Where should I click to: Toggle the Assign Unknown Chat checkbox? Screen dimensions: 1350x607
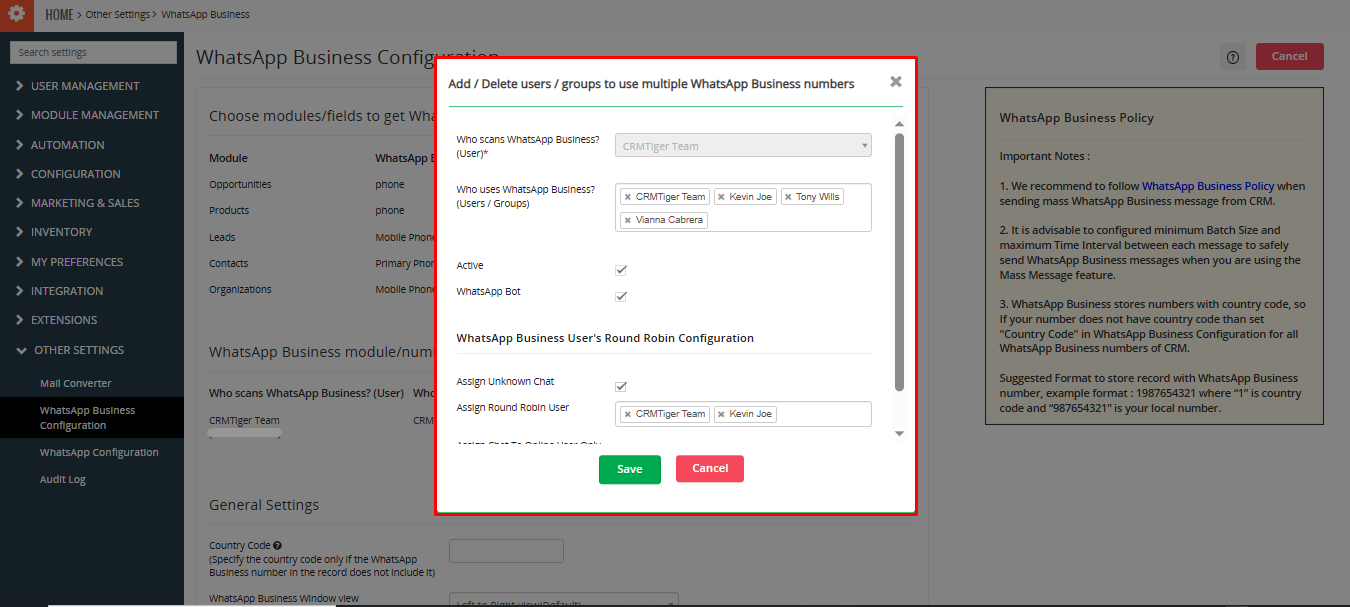pos(621,386)
